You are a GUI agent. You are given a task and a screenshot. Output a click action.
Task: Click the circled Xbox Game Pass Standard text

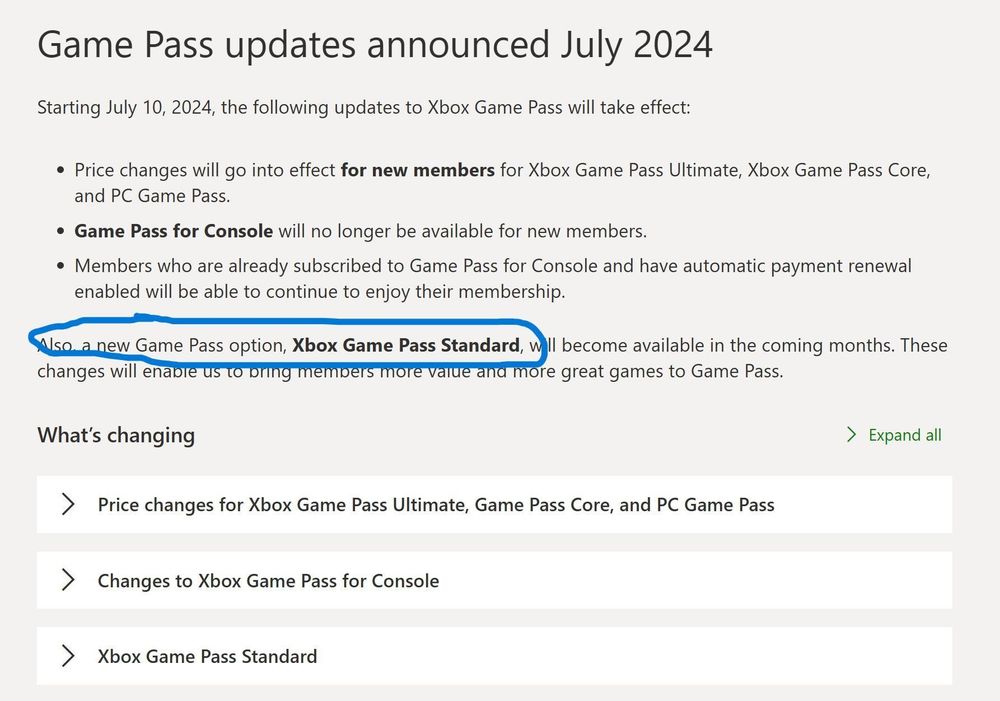405,344
